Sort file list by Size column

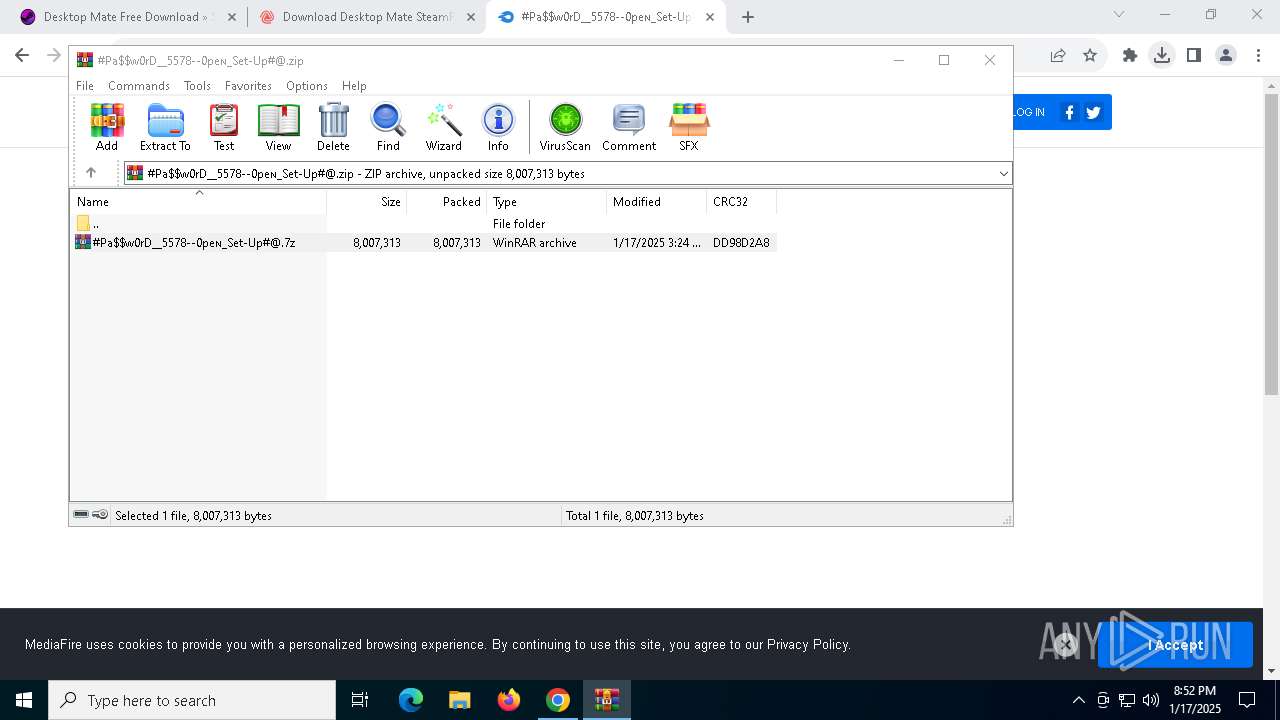tap(367, 201)
